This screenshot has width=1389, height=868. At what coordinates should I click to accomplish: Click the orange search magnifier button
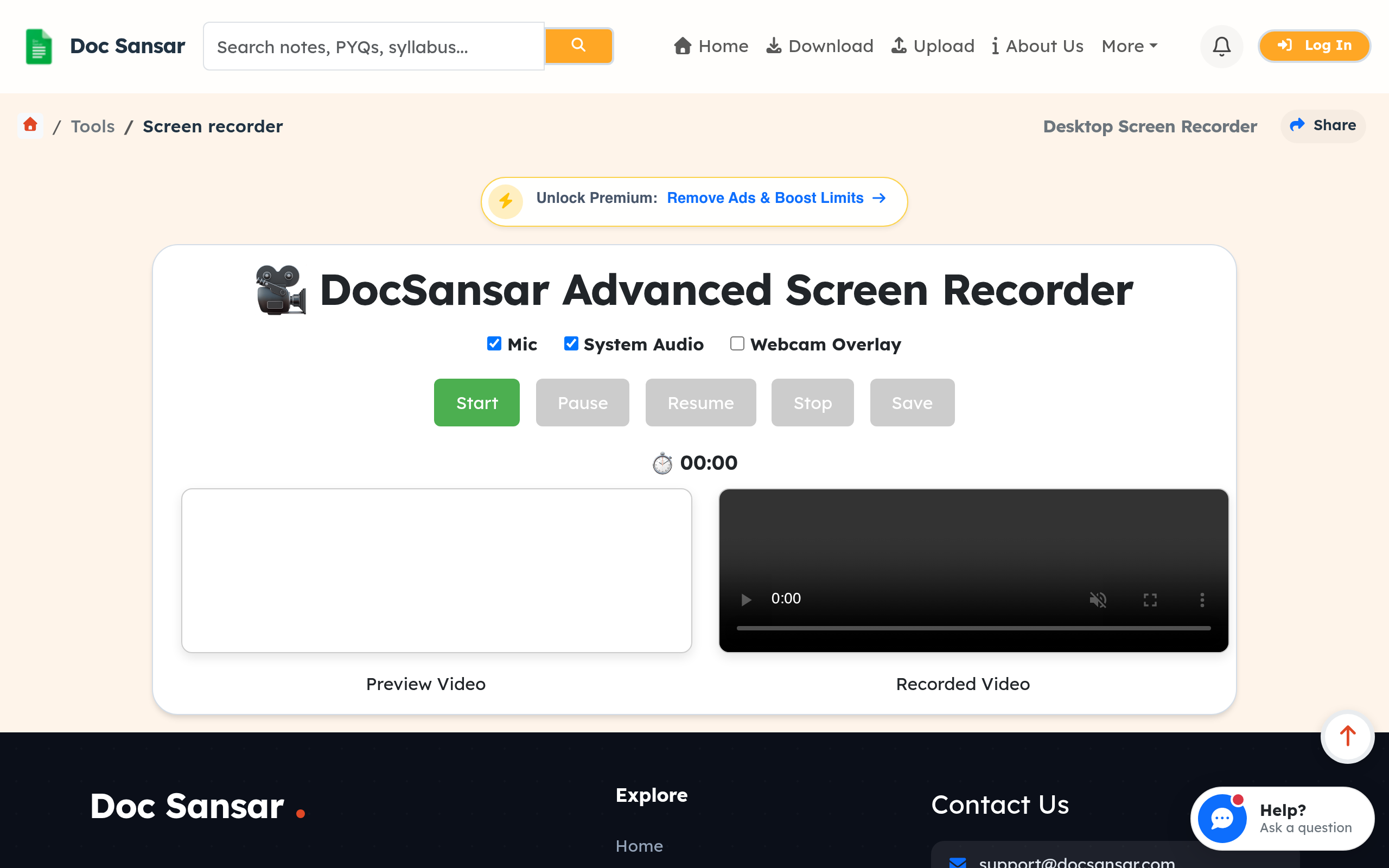pos(578,46)
